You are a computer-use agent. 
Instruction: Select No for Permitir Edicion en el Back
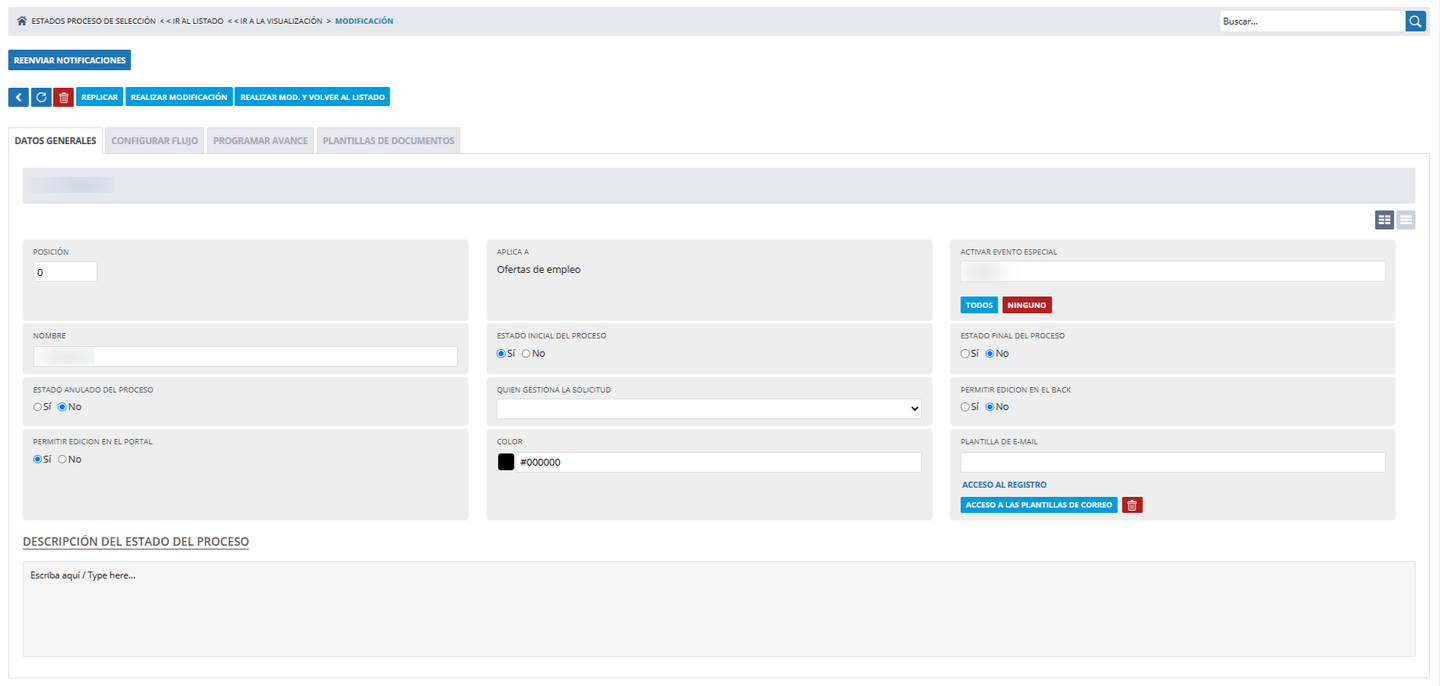click(x=990, y=407)
